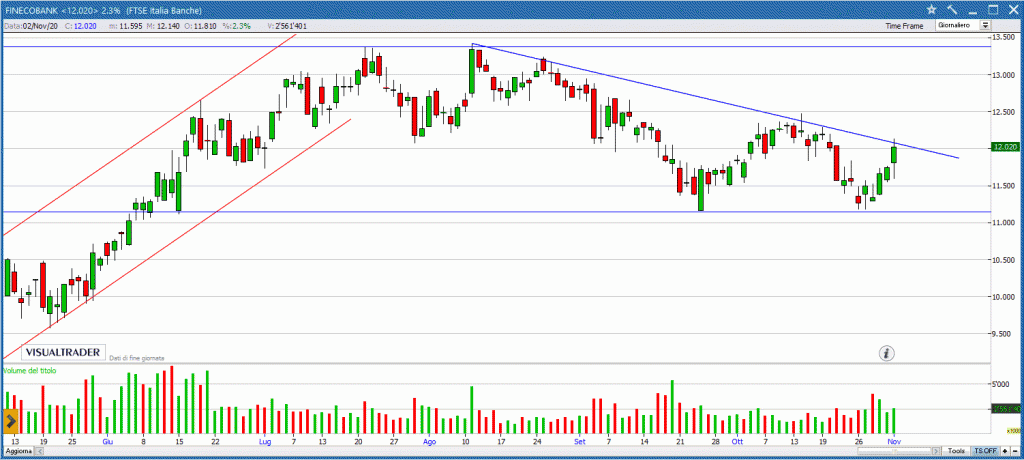Screen dimensions: 1024x460
Task: Click the 'Lug' date axis label
Action: click(264, 442)
